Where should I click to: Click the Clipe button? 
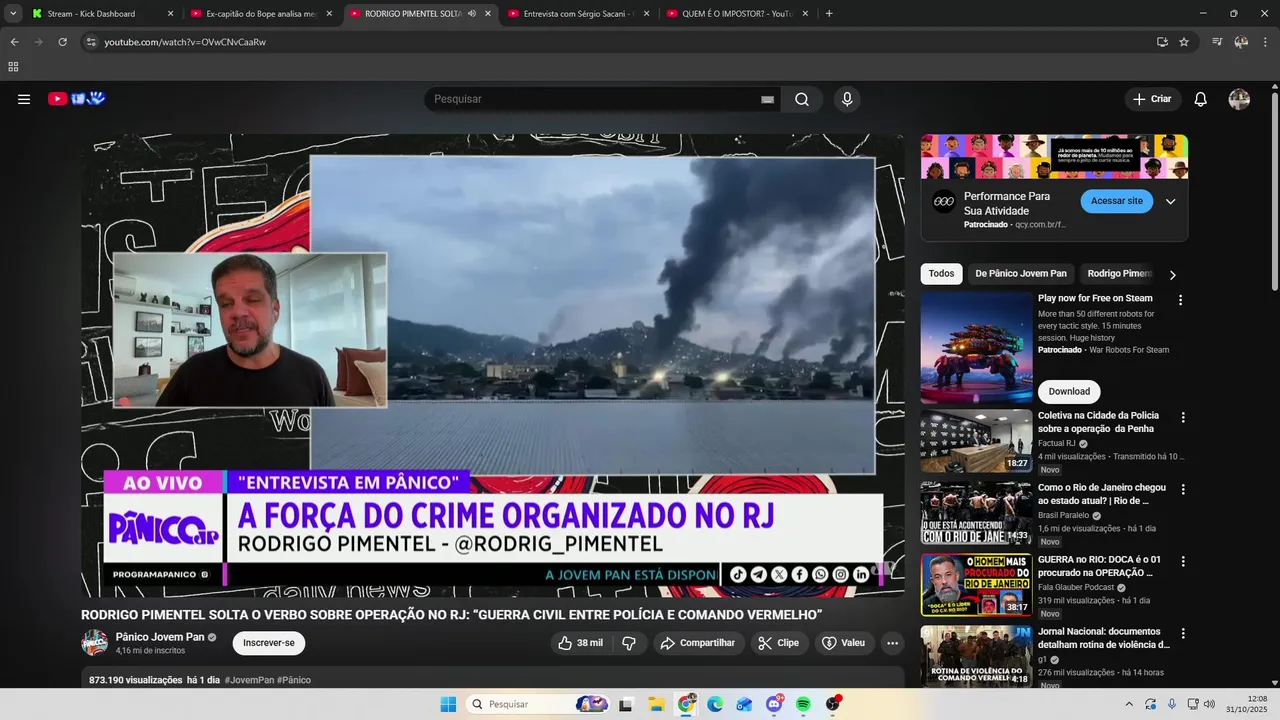(x=779, y=643)
